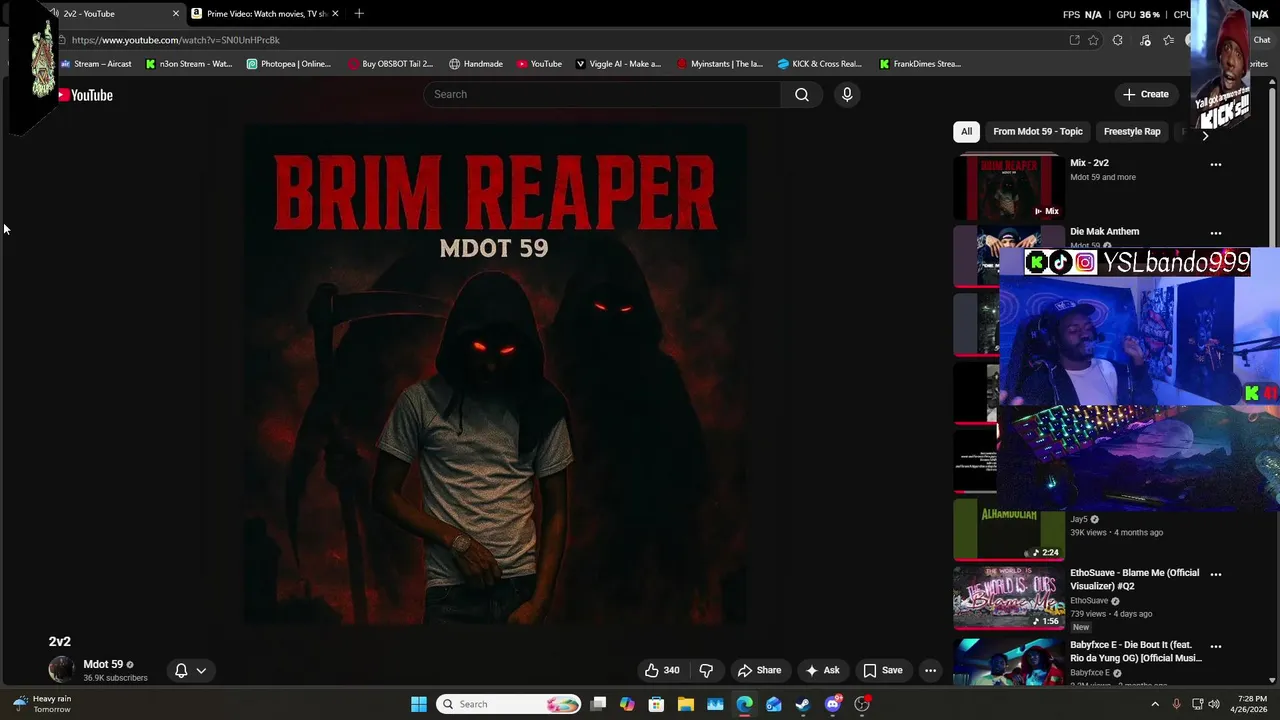Open the EthoSuave Blame Me thumbnail

pos(1008,598)
